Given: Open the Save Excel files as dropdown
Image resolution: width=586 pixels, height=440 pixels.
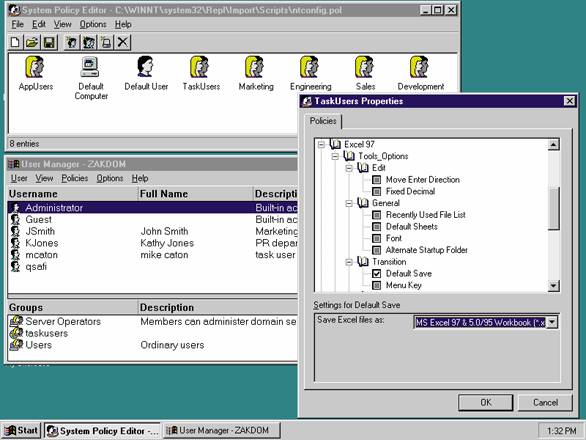Looking at the screenshot, I should tap(553, 322).
